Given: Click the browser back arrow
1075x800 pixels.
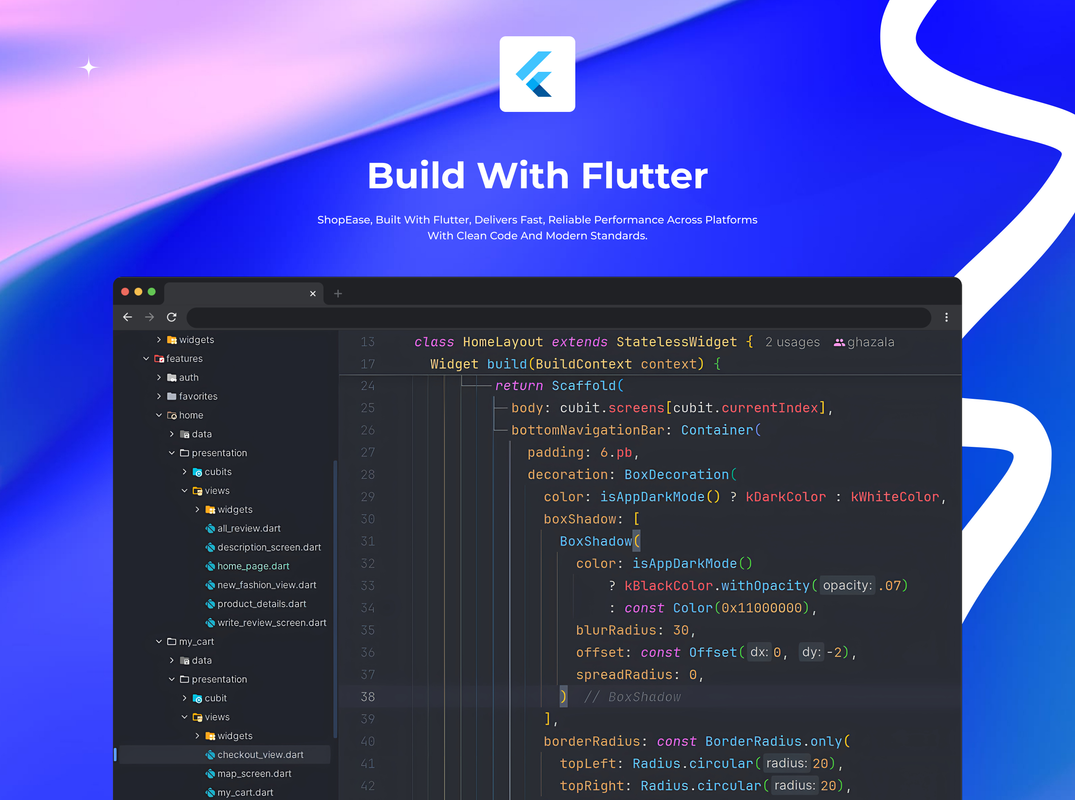Looking at the screenshot, I should tap(127, 317).
